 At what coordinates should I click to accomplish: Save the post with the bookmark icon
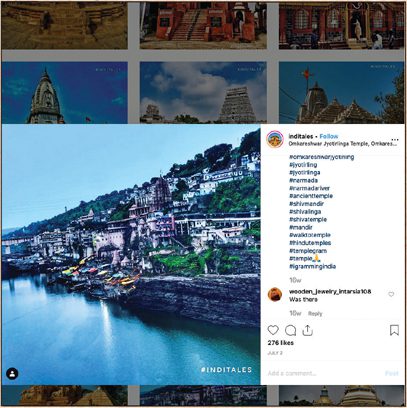394,330
